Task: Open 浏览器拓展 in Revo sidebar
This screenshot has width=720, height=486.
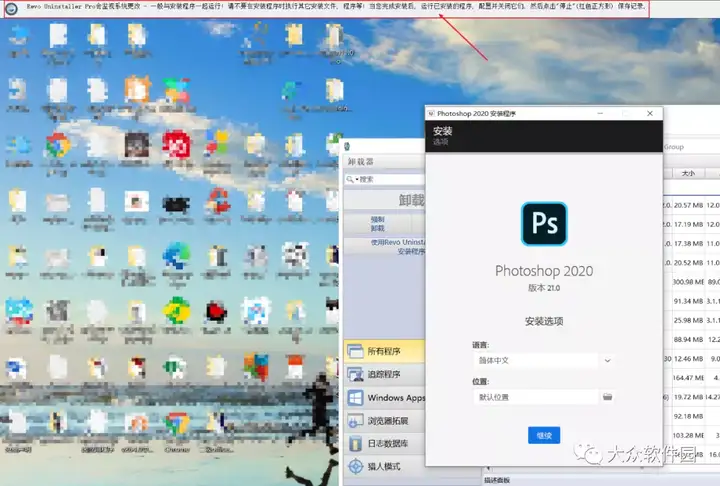Action: pyautogui.click(x=385, y=420)
